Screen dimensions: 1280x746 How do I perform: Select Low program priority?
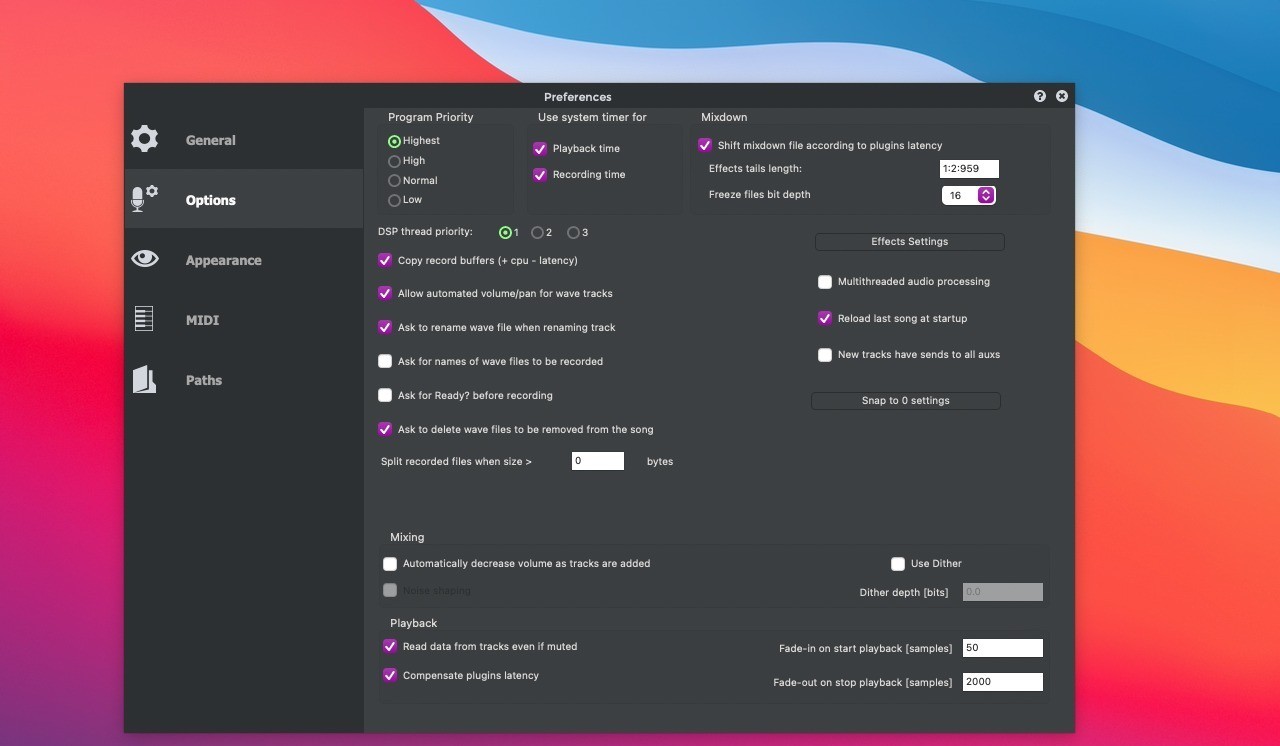click(x=394, y=200)
